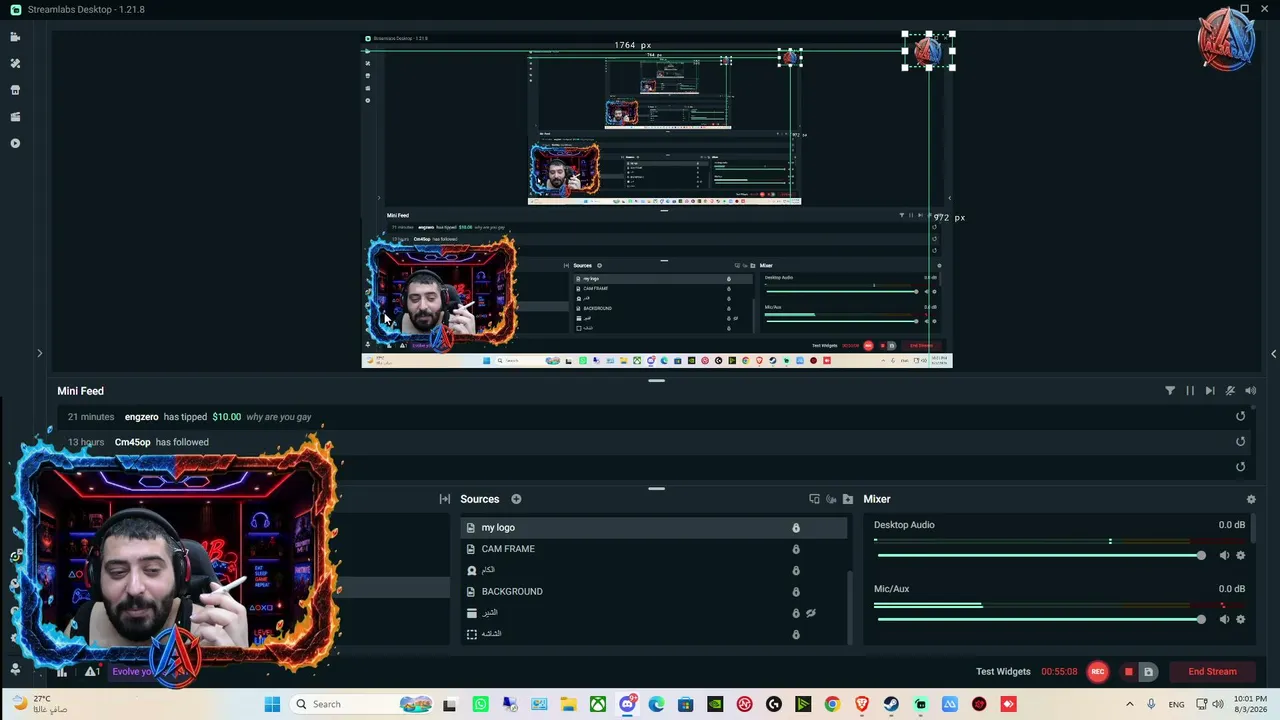The height and width of the screenshot is (720, 1280).
Task: Toggle the lock on BACKGROUND source
Action: click(x=796, y=591)
